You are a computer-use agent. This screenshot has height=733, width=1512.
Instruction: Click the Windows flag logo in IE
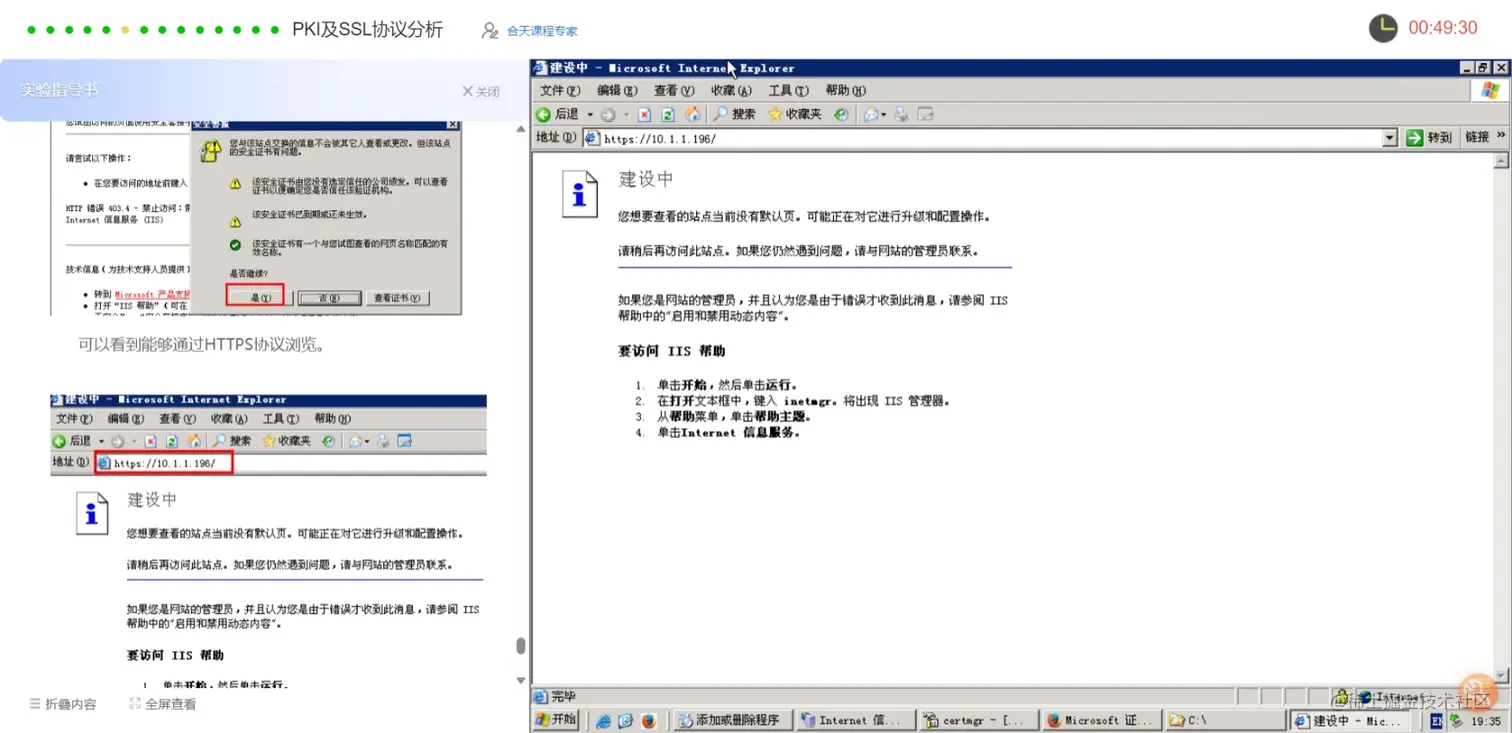tap(1489, 91)
